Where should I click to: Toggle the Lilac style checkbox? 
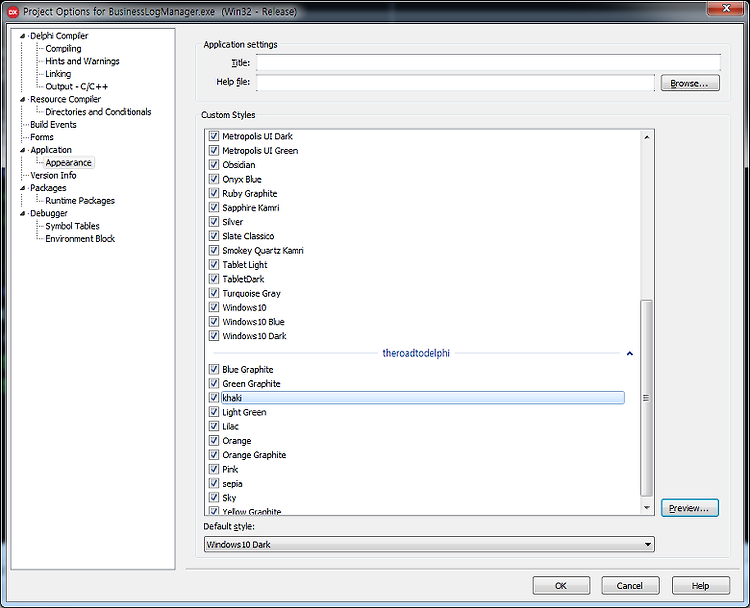point(214,426)
